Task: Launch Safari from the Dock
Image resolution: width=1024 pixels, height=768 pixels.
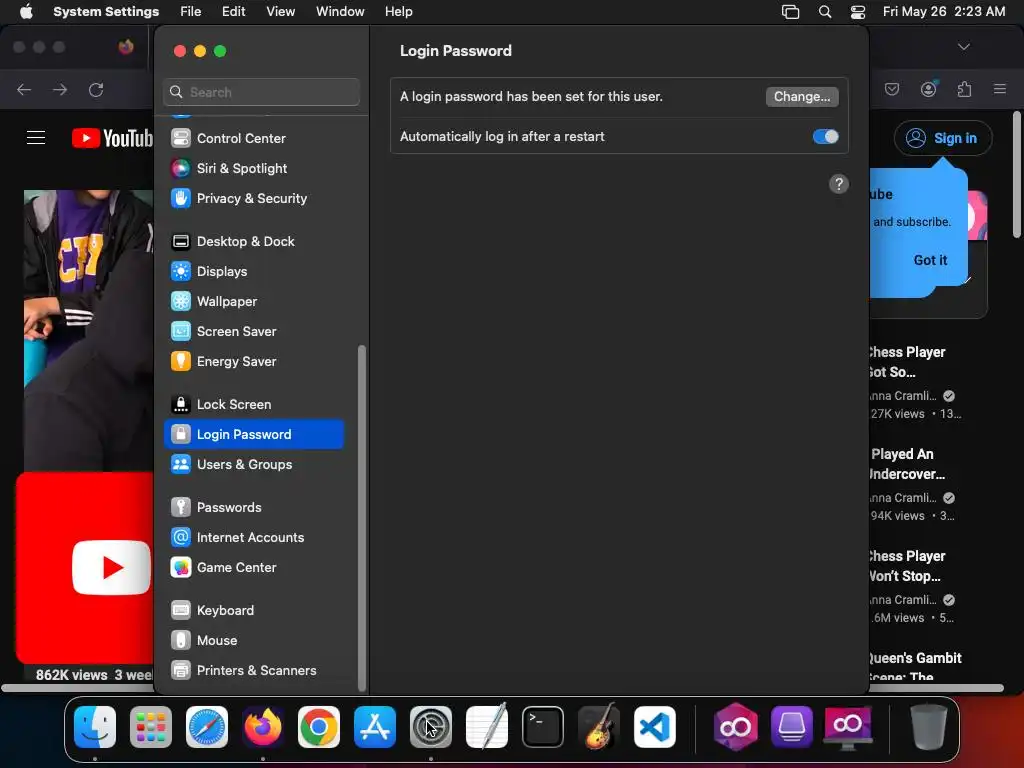Action: 207,727
